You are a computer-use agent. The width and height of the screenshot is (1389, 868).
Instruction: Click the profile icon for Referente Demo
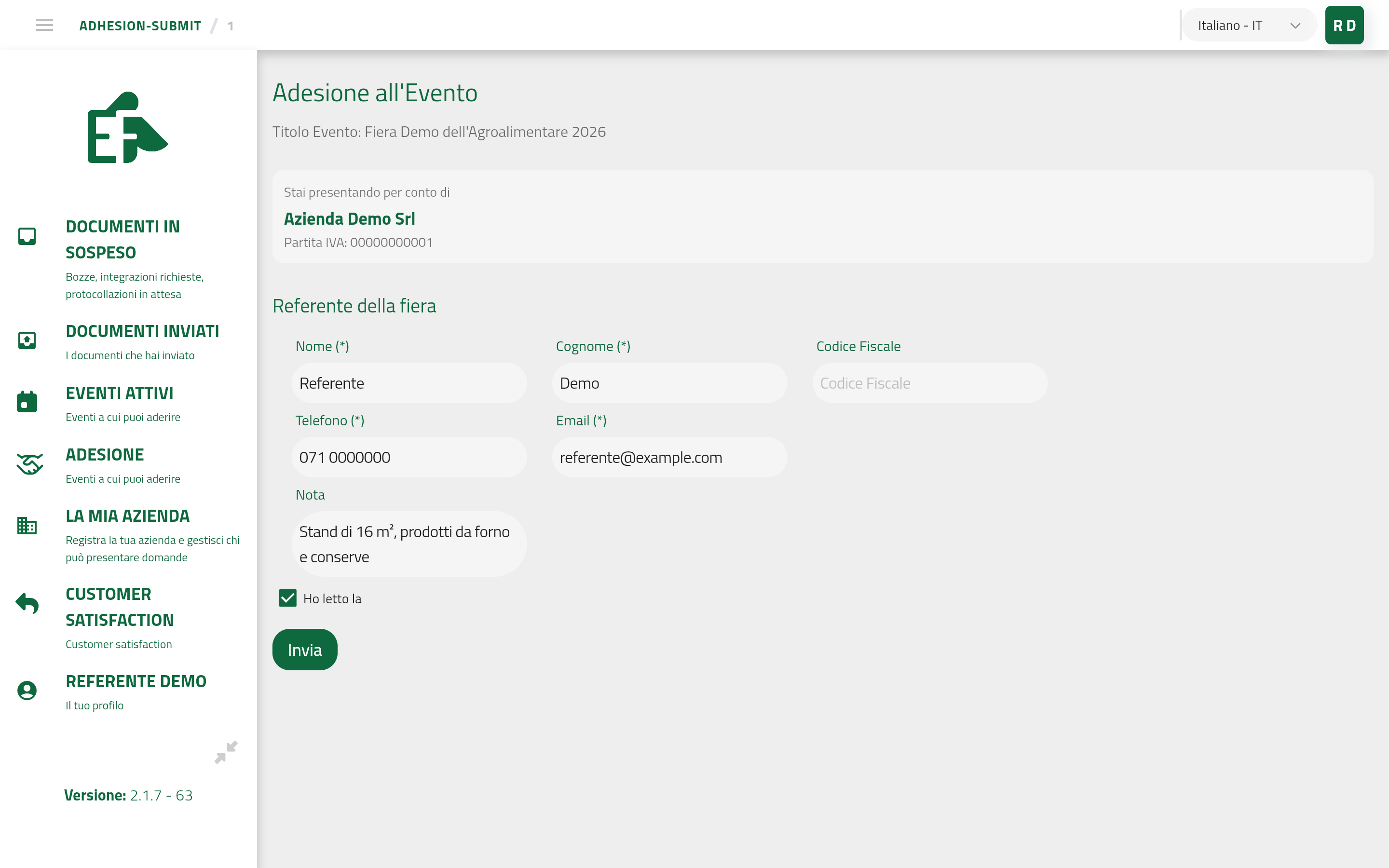pyautogui.click(x=27, y=691)
